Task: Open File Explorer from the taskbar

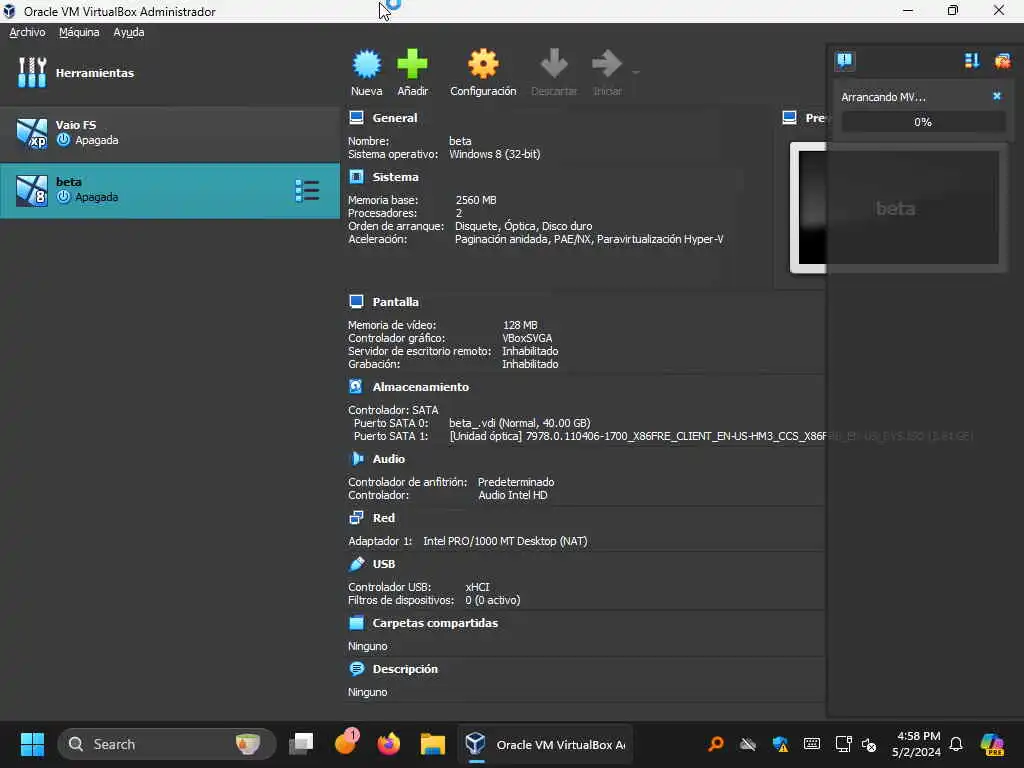Action: point(432,744)
